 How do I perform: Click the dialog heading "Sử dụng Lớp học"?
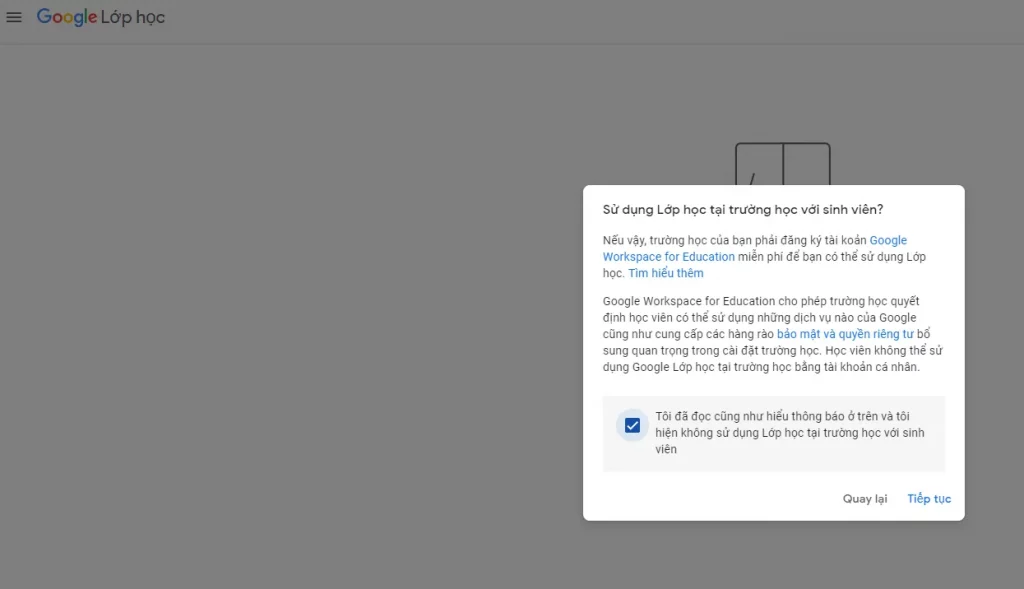pyautogui.click(x=742, y=209)
